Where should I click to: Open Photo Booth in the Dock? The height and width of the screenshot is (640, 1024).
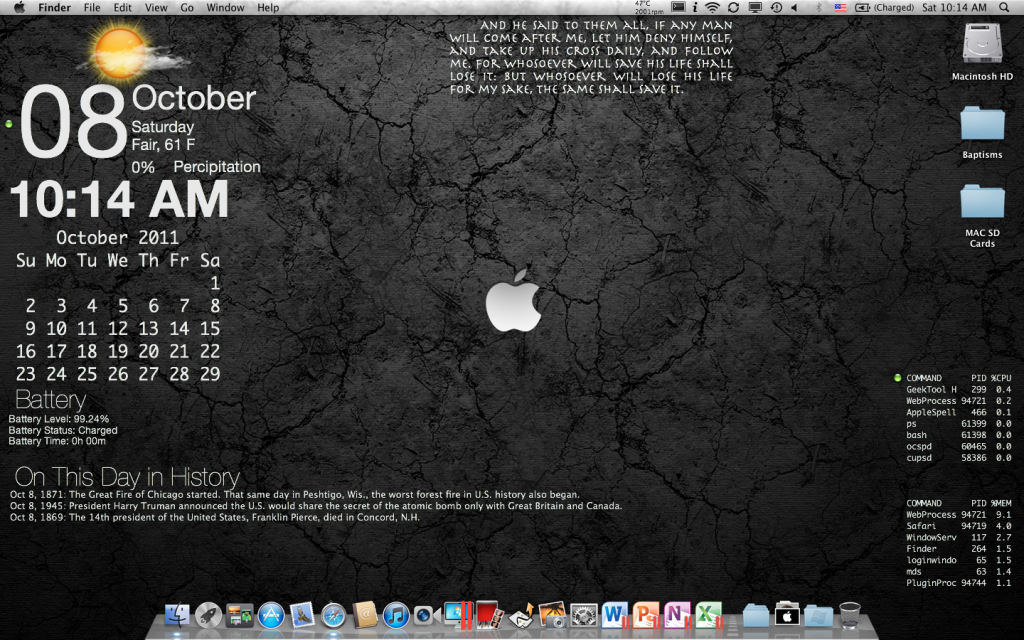tap(489, 616)
